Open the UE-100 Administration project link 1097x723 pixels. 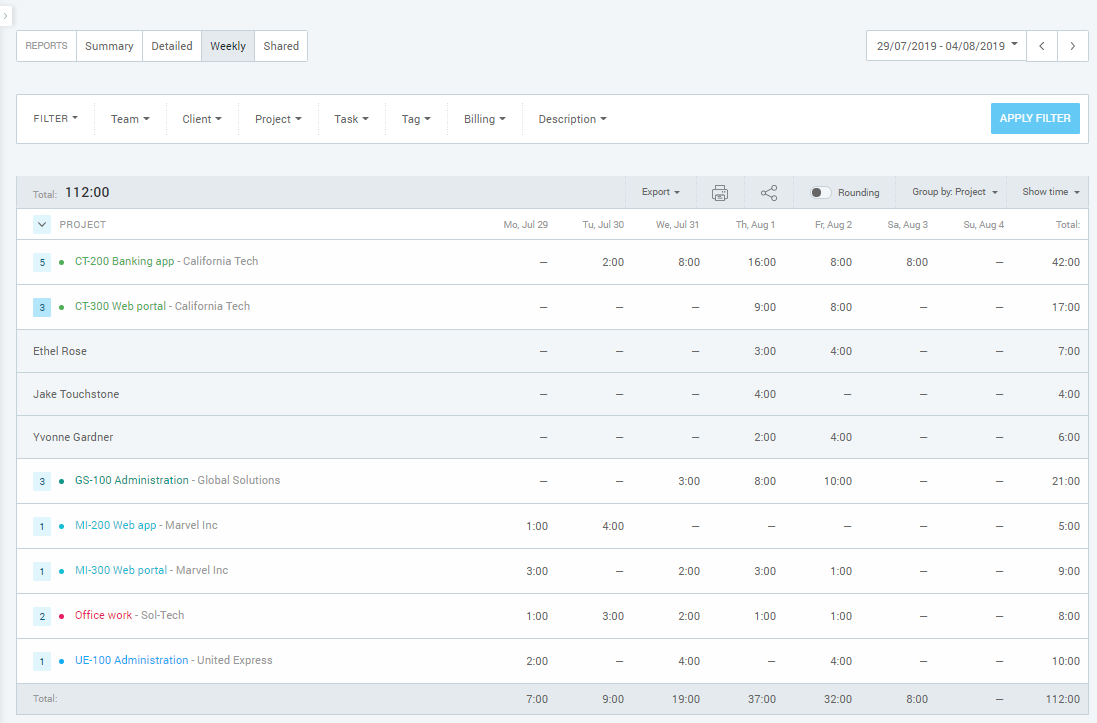[132, 660]
